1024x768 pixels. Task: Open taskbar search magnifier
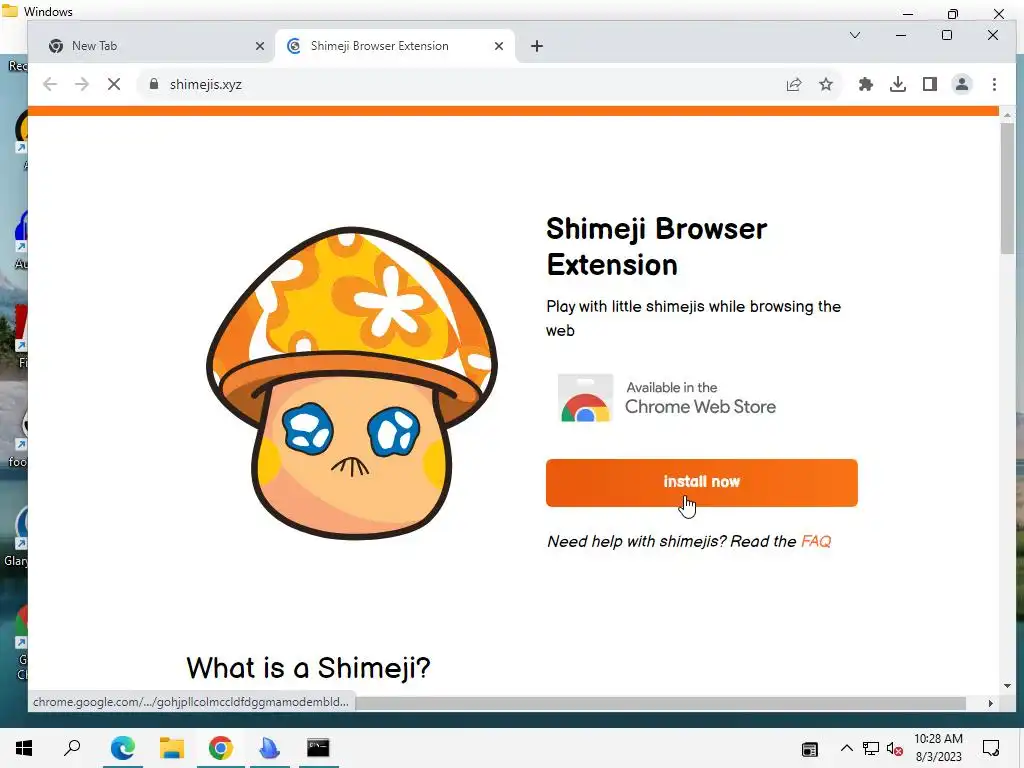(72, 748)
